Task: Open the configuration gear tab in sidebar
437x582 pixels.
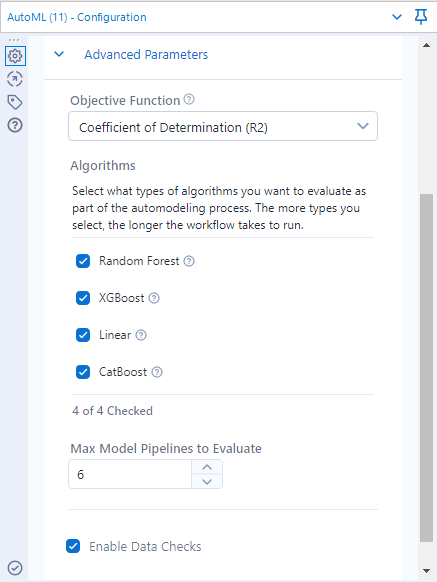Action: point(15,56)
